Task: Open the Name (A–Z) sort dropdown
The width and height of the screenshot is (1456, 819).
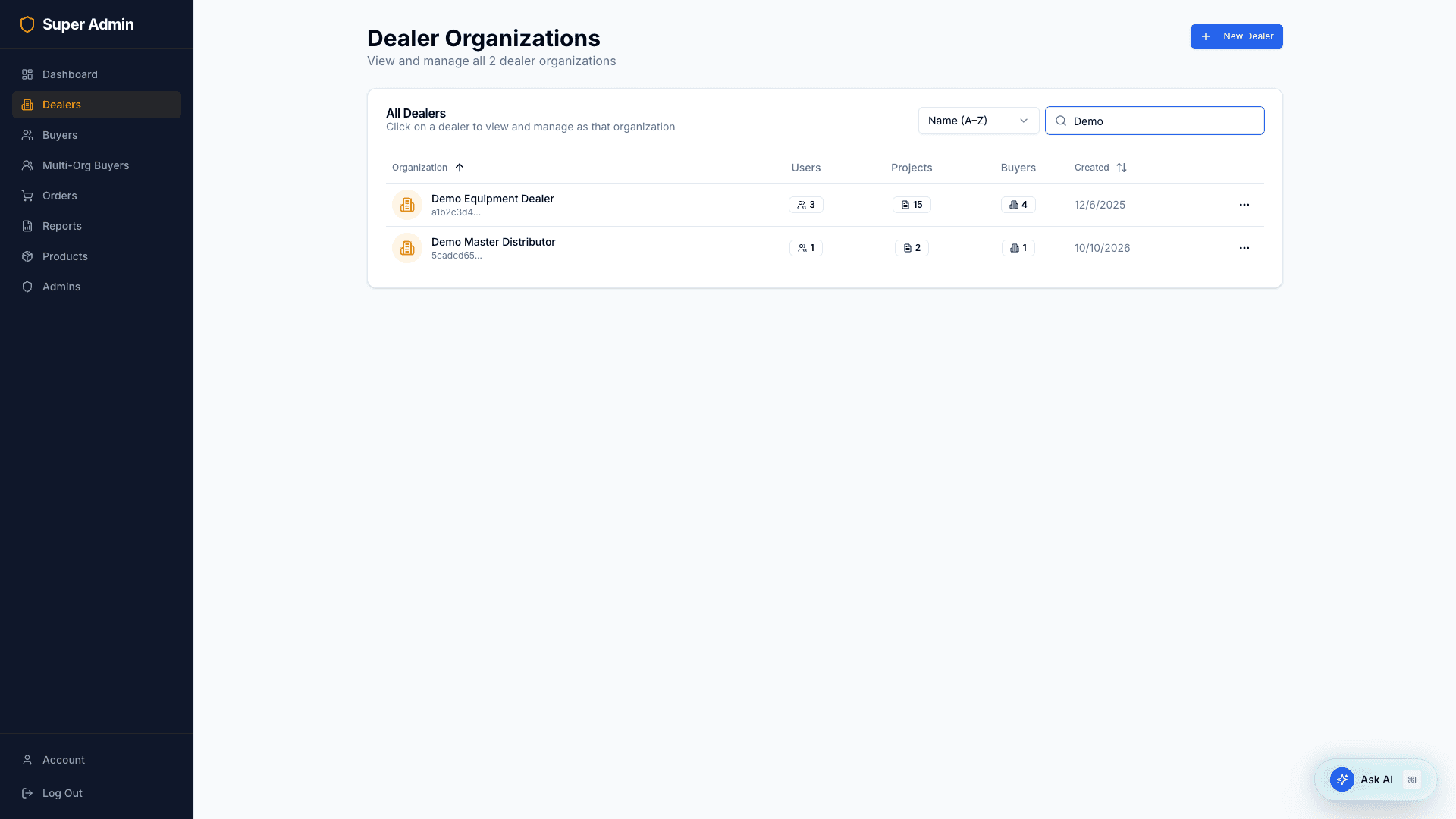Action: 978,121
